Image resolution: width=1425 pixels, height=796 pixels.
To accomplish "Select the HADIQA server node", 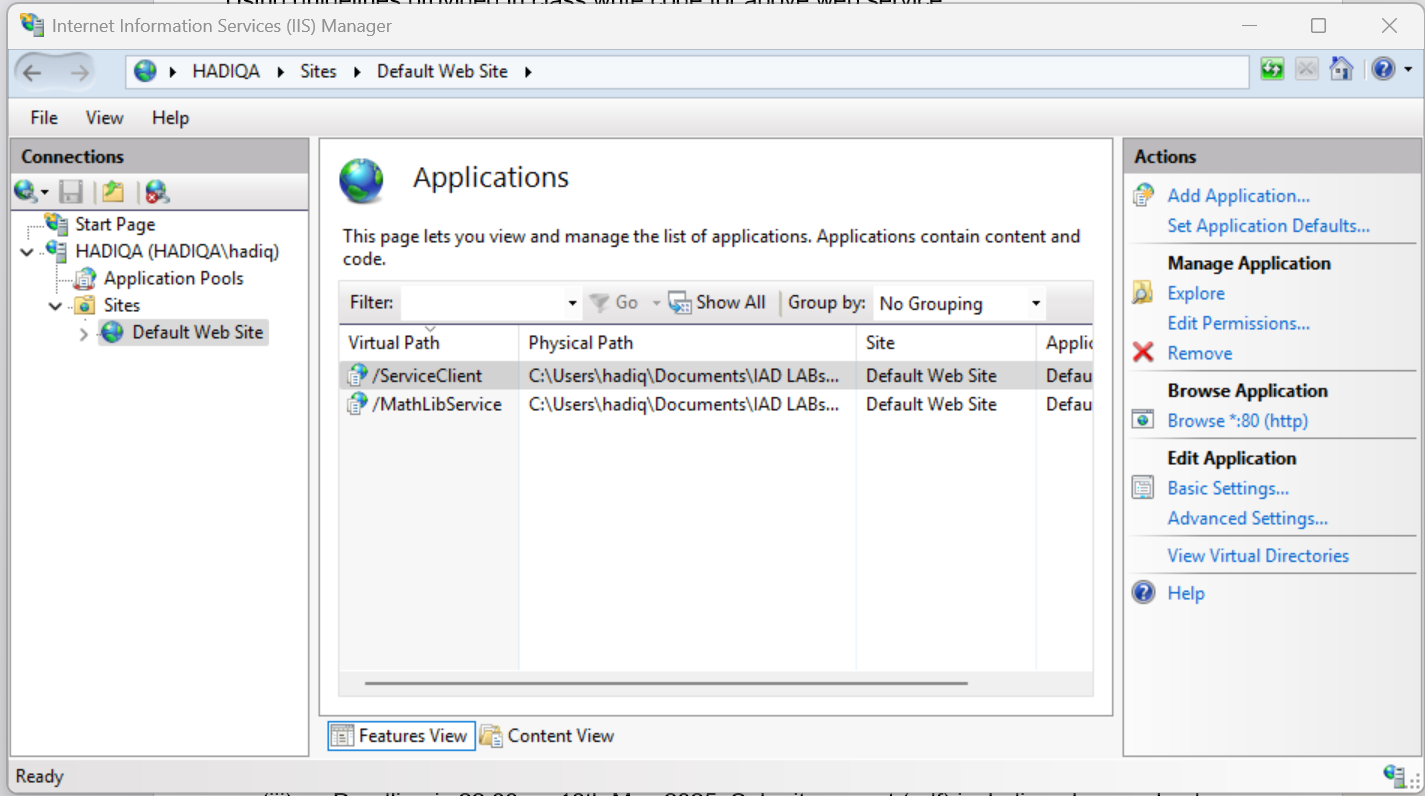I will click(x=177, y=251).
